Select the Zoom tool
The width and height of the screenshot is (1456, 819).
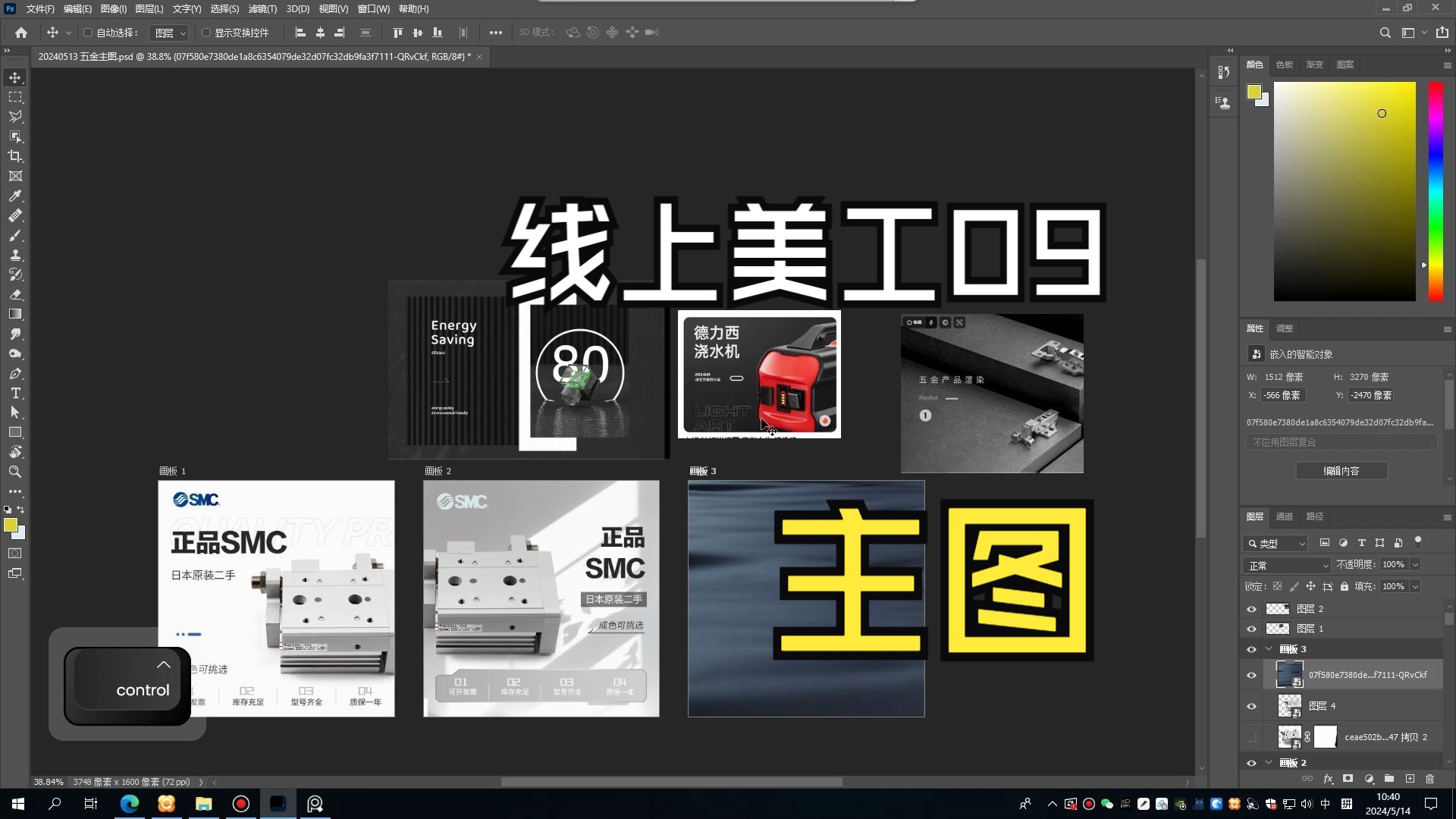[x=15, y=472]
